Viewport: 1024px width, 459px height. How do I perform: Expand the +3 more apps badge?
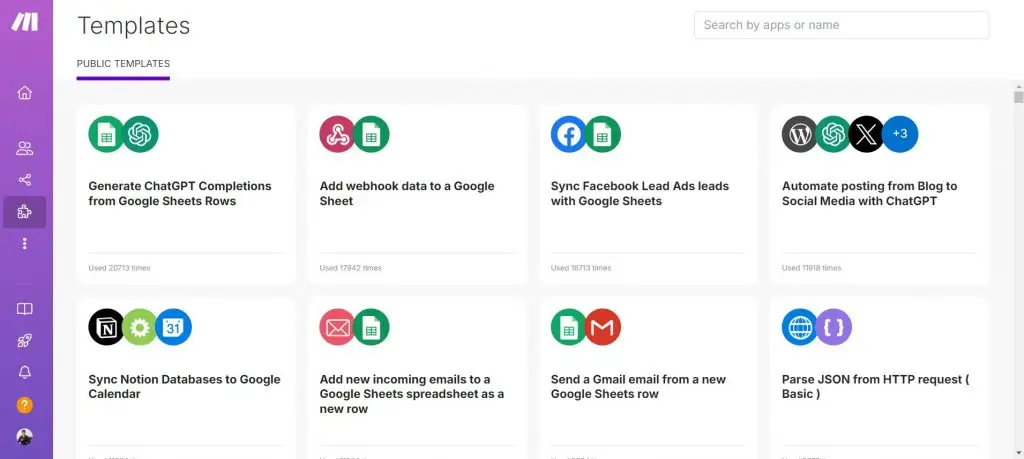pyautogui.click(x=900, y=134)
